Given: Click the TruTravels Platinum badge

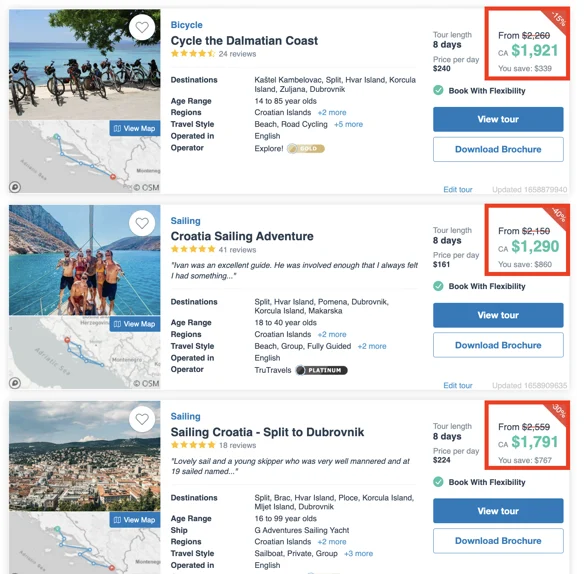Looking at the screenshot, I should coord(321,370).
